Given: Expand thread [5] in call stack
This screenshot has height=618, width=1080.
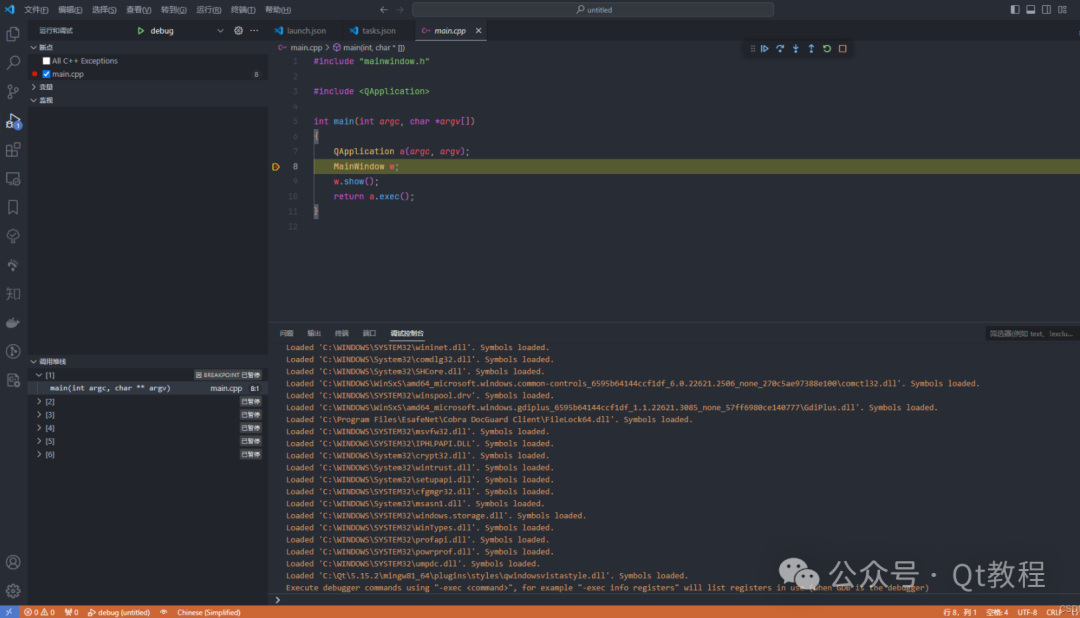Looking at the screenshot, I should (x=39, y=441).
